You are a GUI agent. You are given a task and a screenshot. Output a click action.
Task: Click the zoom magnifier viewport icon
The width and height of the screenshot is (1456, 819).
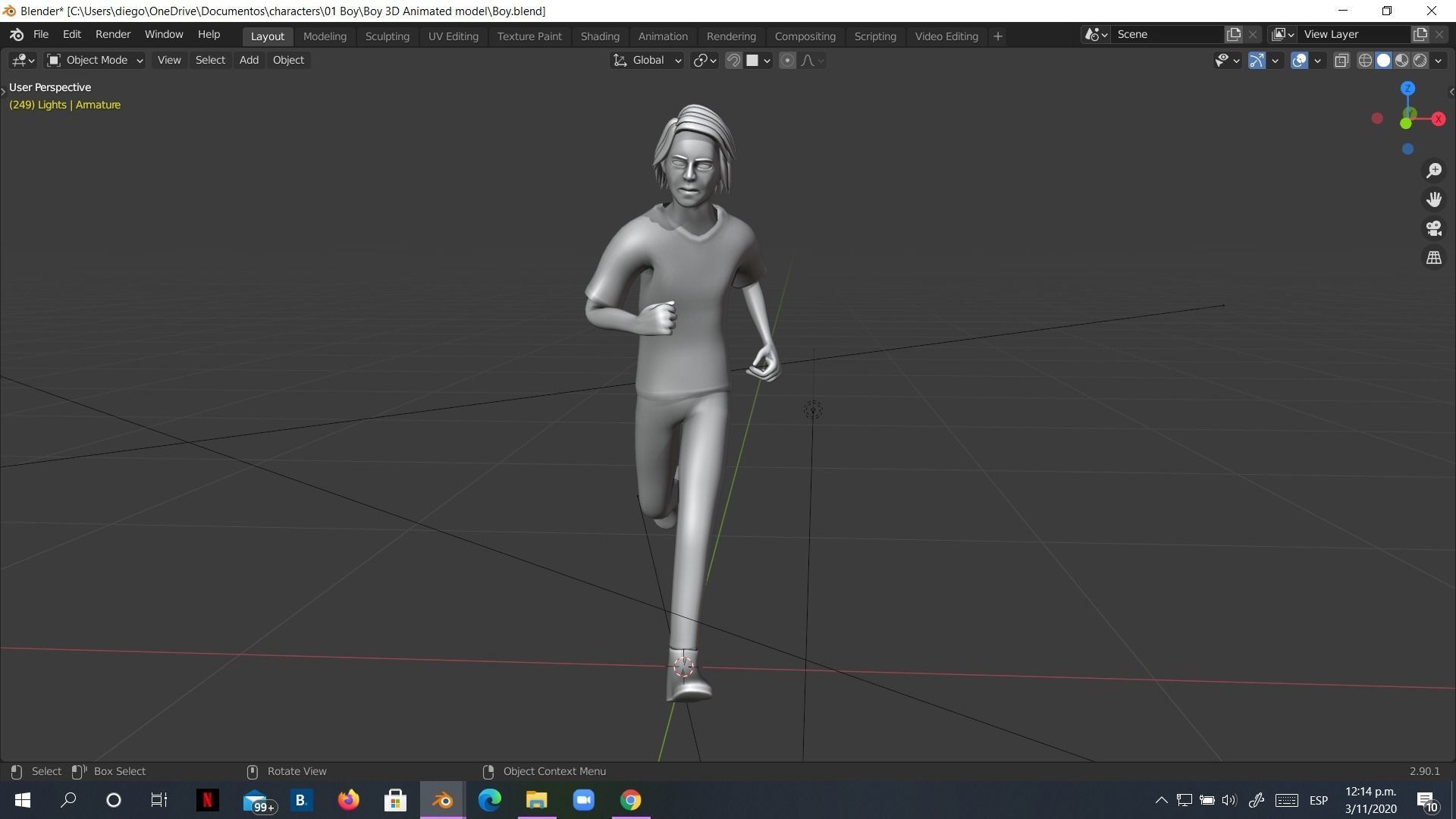pyautogui.click(x=1433, y=171)
